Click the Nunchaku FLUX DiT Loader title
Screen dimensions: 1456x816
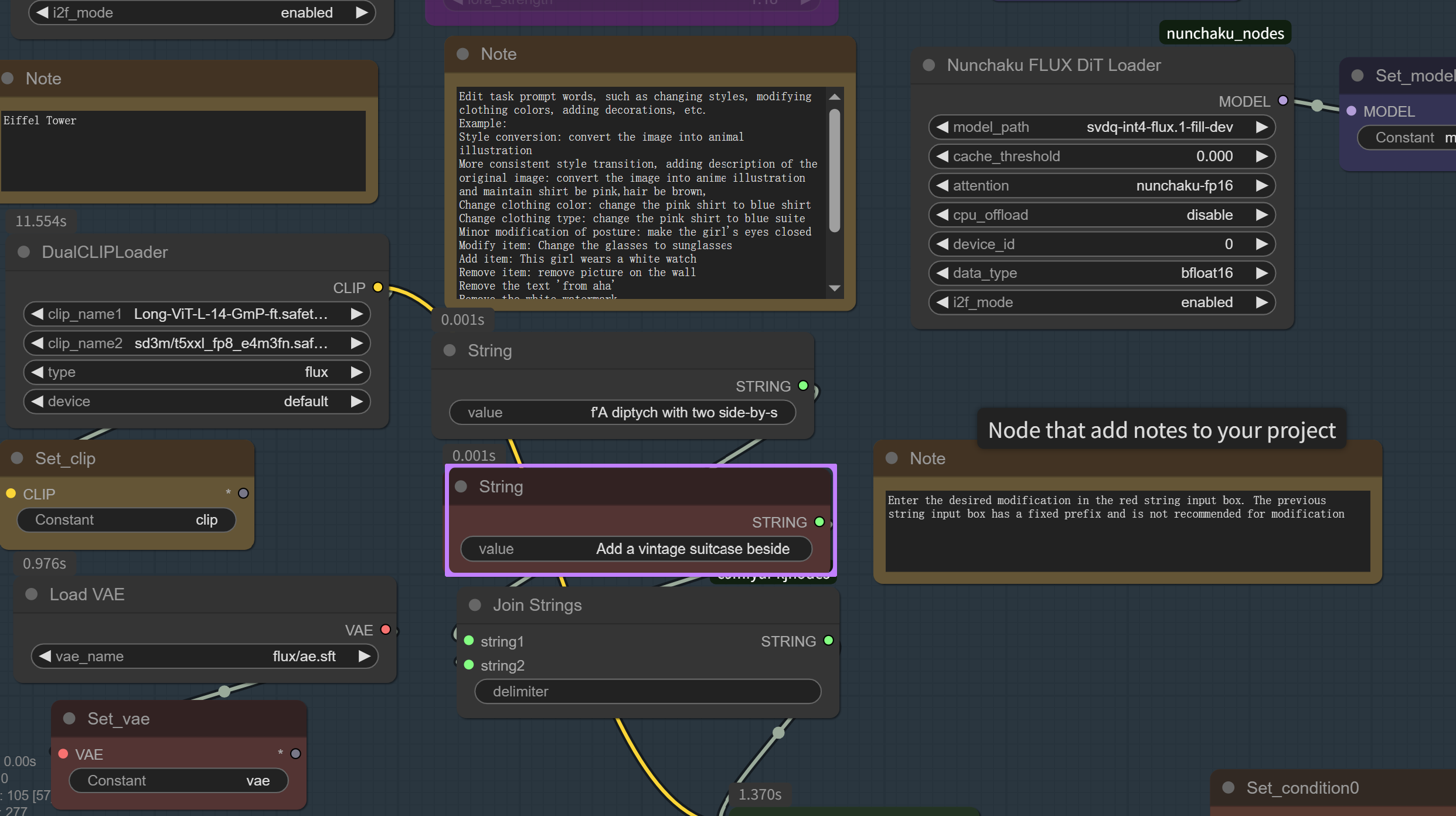(1054, 65)
